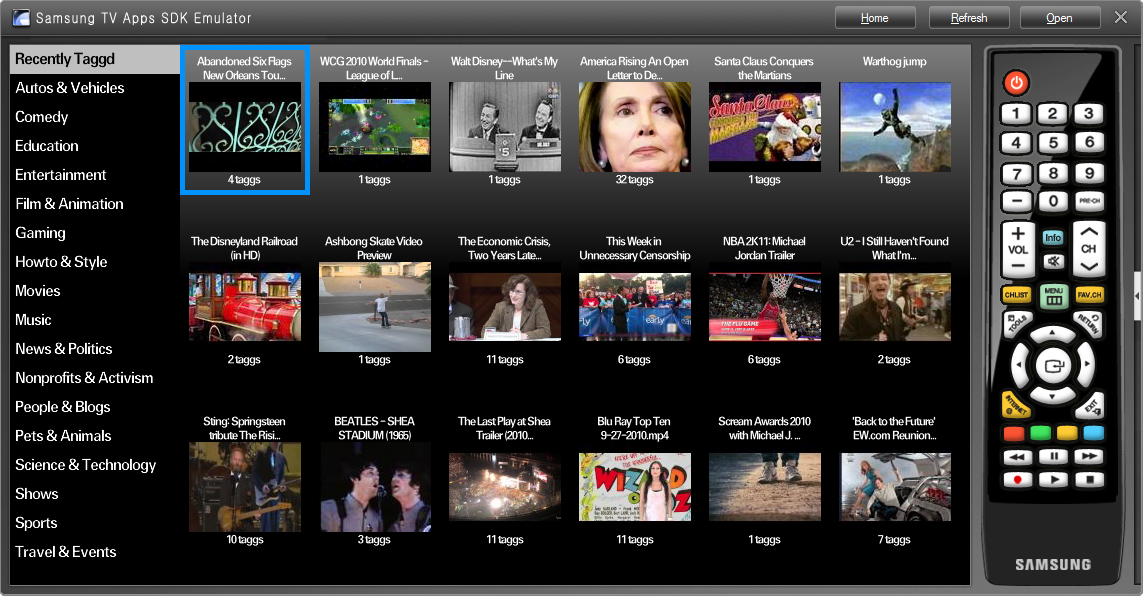This screenshot has height=596, width=1143.
Task: Lower volume with the VOL minus key
Action: tap(1018, 265)
